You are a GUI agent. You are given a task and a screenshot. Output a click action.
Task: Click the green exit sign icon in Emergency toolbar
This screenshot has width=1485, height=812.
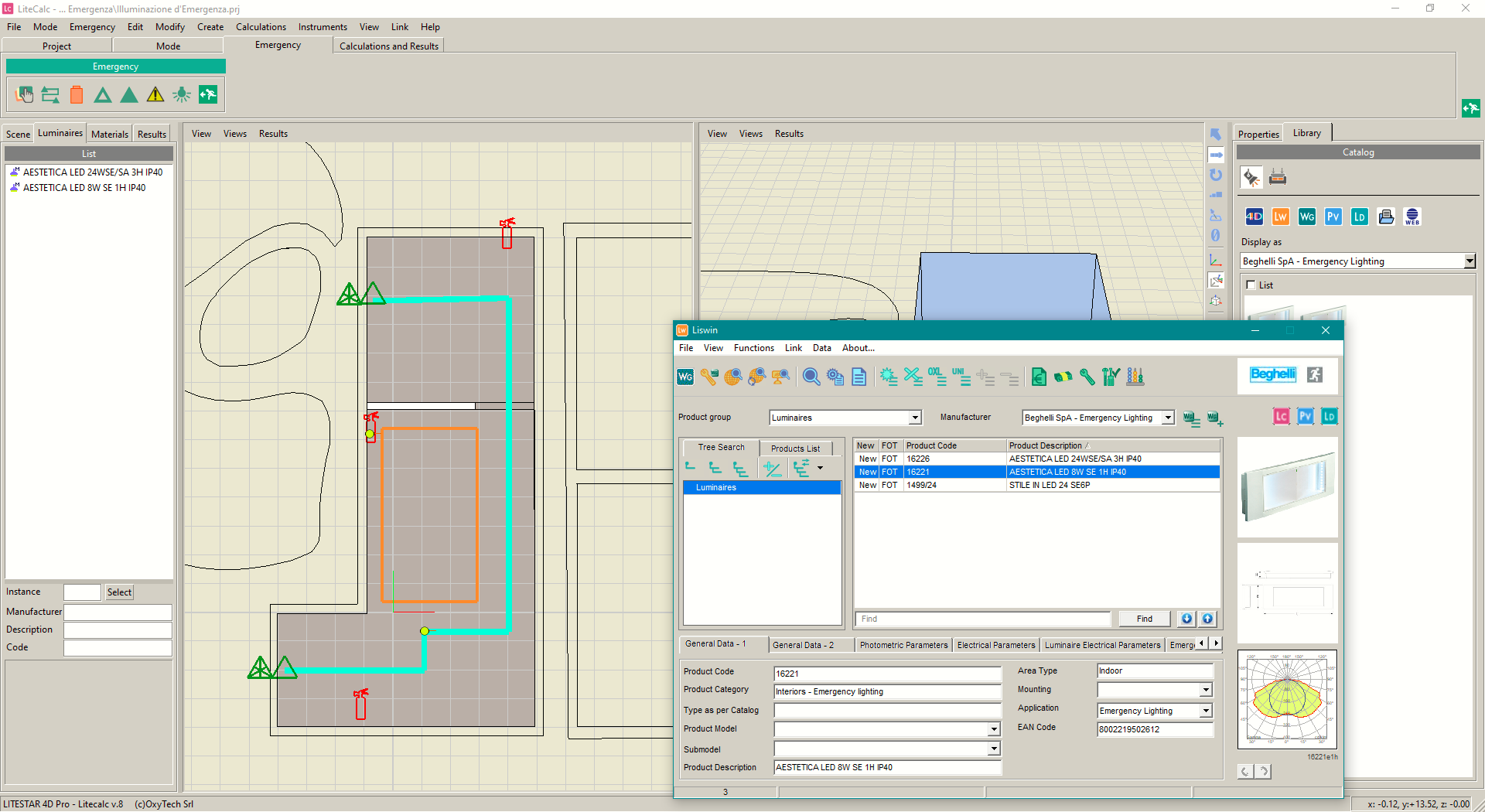[208, 94]
